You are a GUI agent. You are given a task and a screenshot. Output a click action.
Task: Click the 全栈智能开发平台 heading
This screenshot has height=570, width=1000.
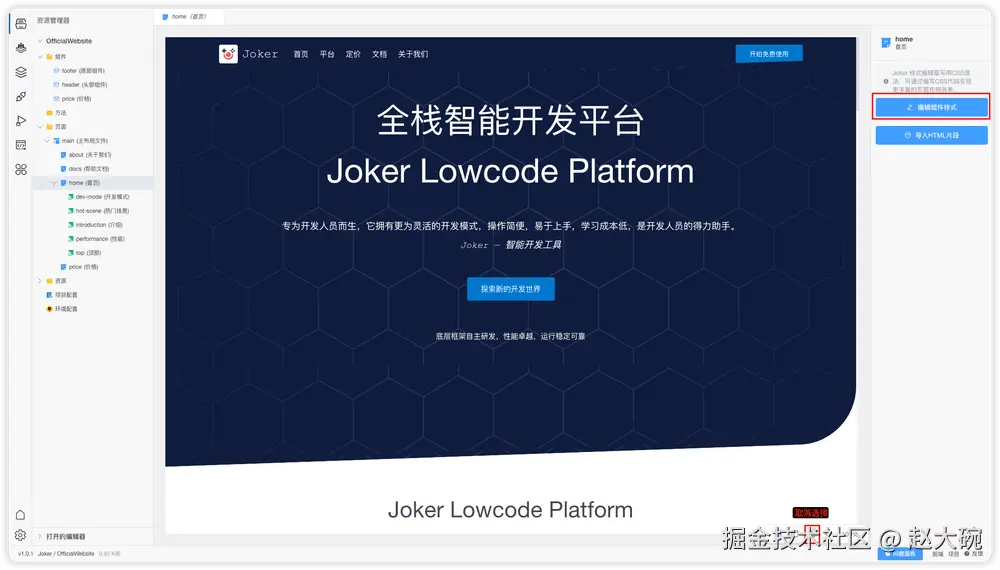click(x=510, y=121)
